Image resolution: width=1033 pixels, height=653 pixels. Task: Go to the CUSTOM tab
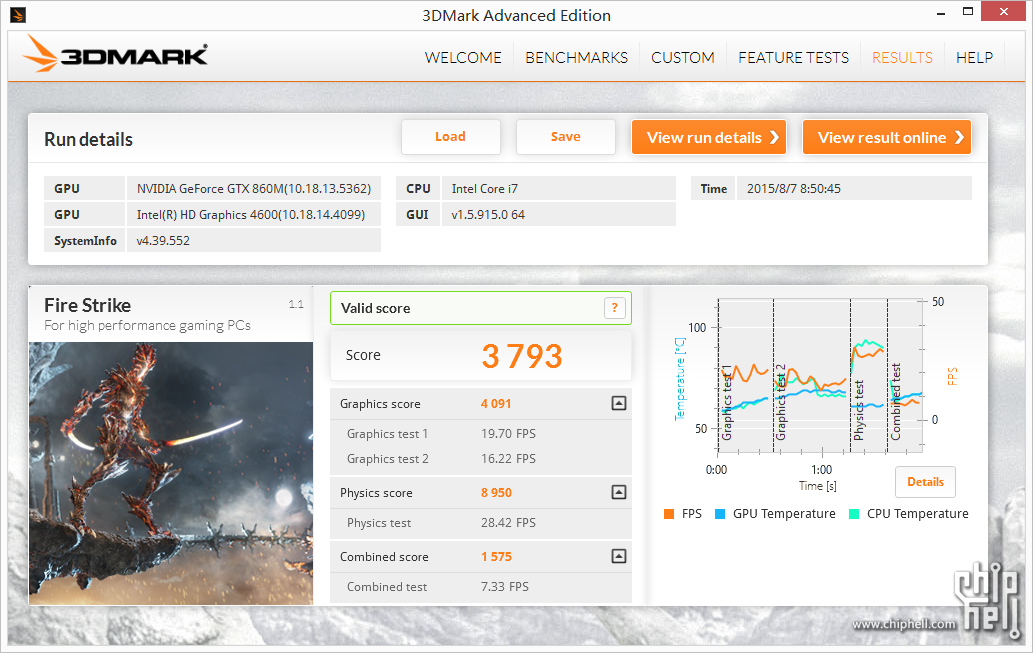tap(683, 57)
